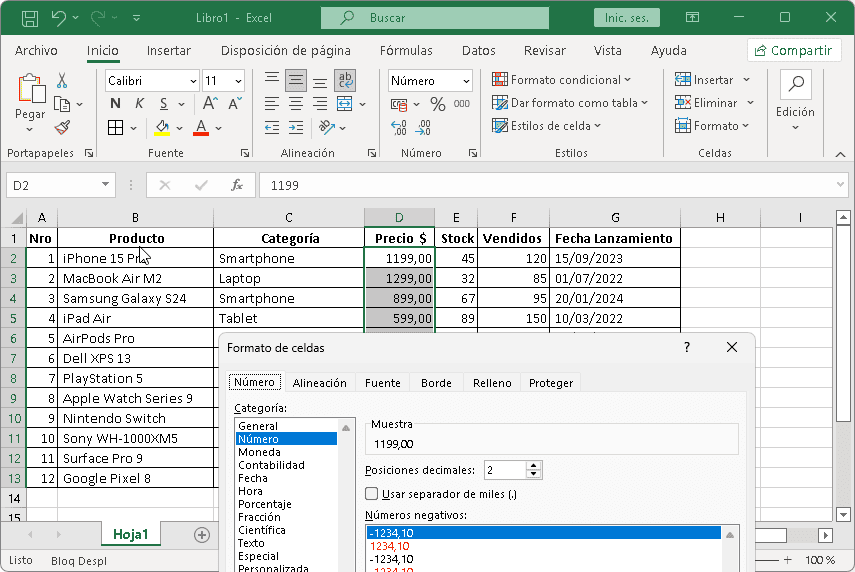Toggle the wrap text icon
The height and width of the screenshot is (572, 855).
pos(345,80)
